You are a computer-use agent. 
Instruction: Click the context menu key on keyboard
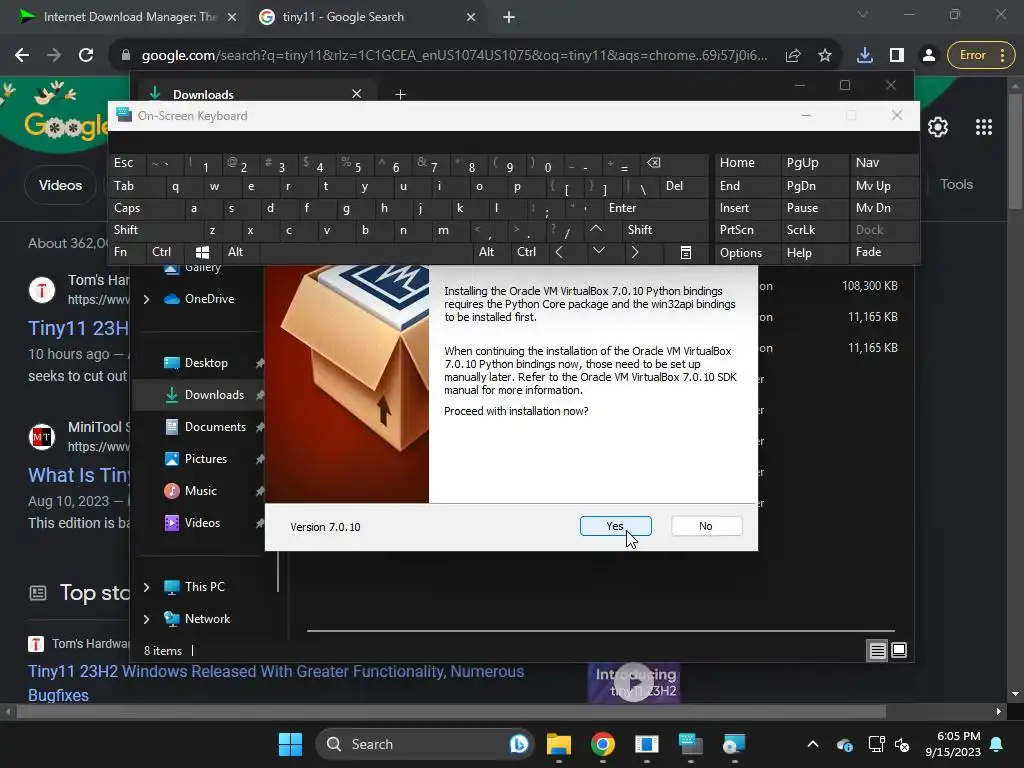(686, 253)
